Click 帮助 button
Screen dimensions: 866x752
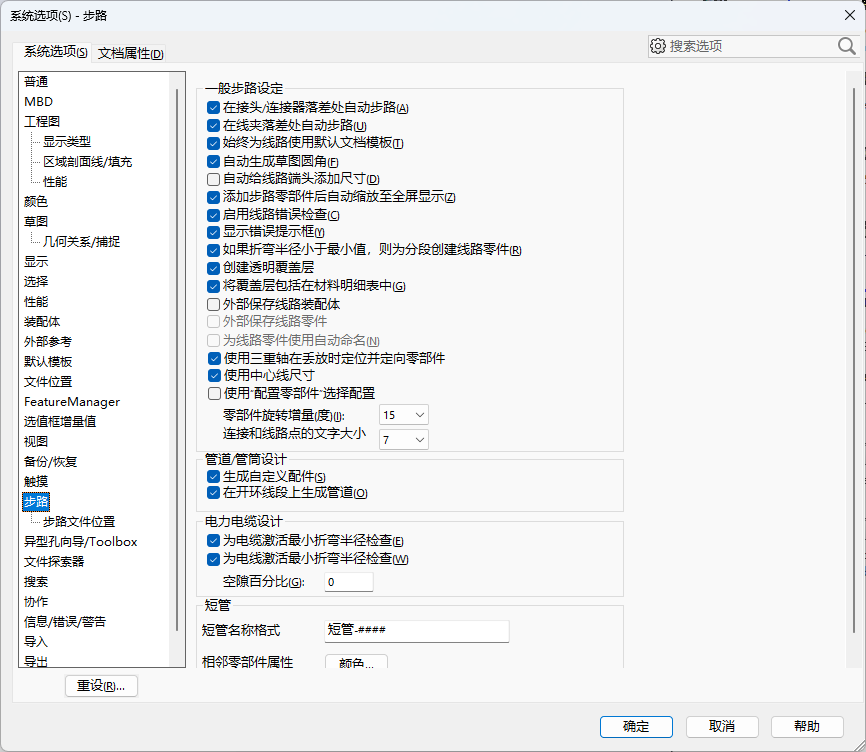(x=807, y=727)
